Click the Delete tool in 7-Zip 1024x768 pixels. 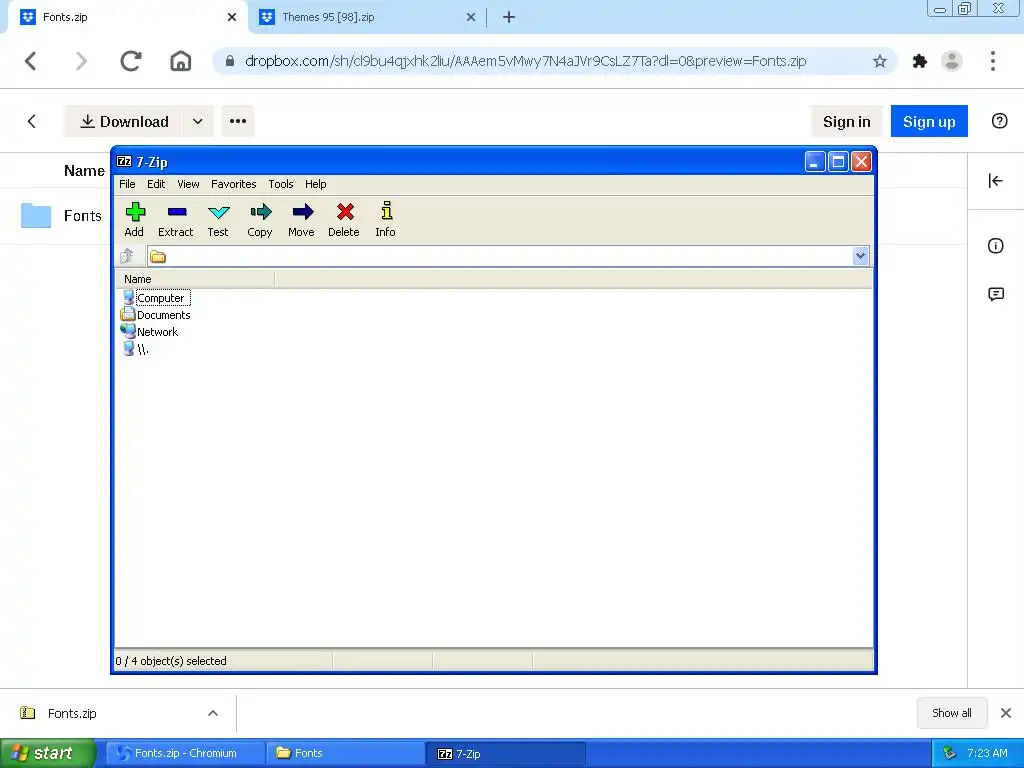(344, 219)
